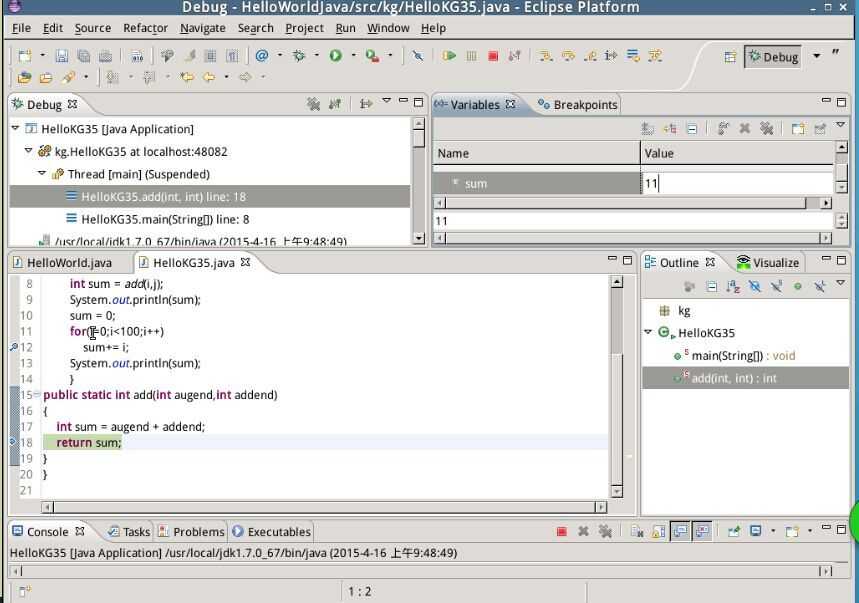Click Terminate icon in Console toolbar
Image resolution: width=859 pixels, height=603 pixels.
pyautogui.click(x=562, y=531)
